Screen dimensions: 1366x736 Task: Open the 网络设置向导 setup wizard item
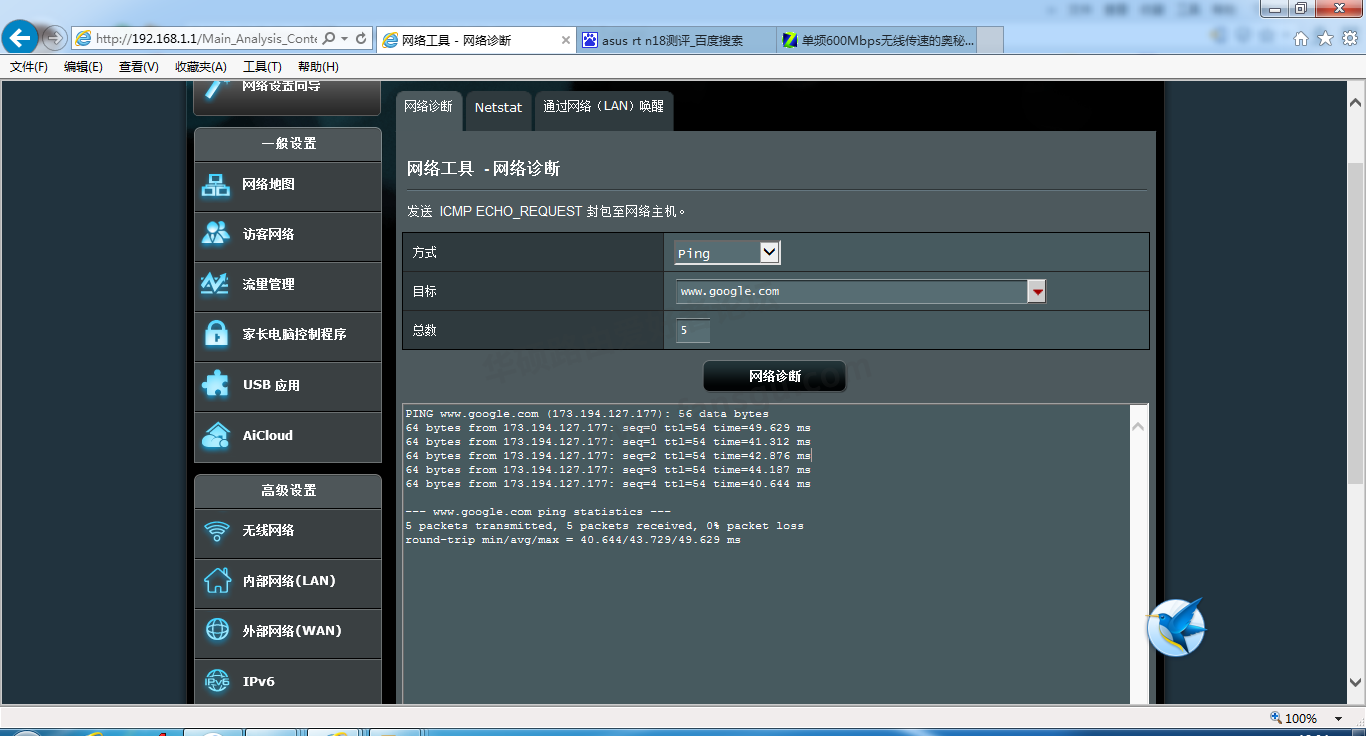[287, 98]
